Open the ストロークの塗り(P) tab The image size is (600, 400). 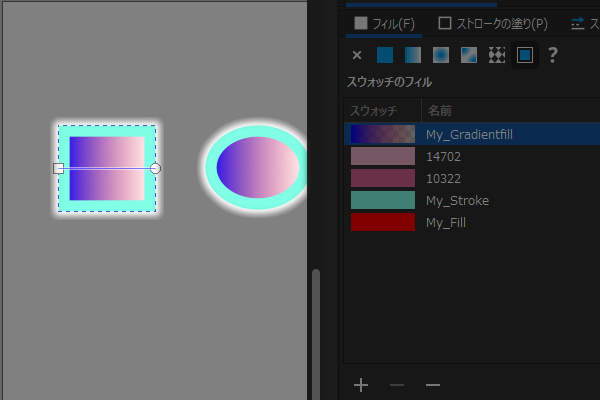click(x=493, y=24)
